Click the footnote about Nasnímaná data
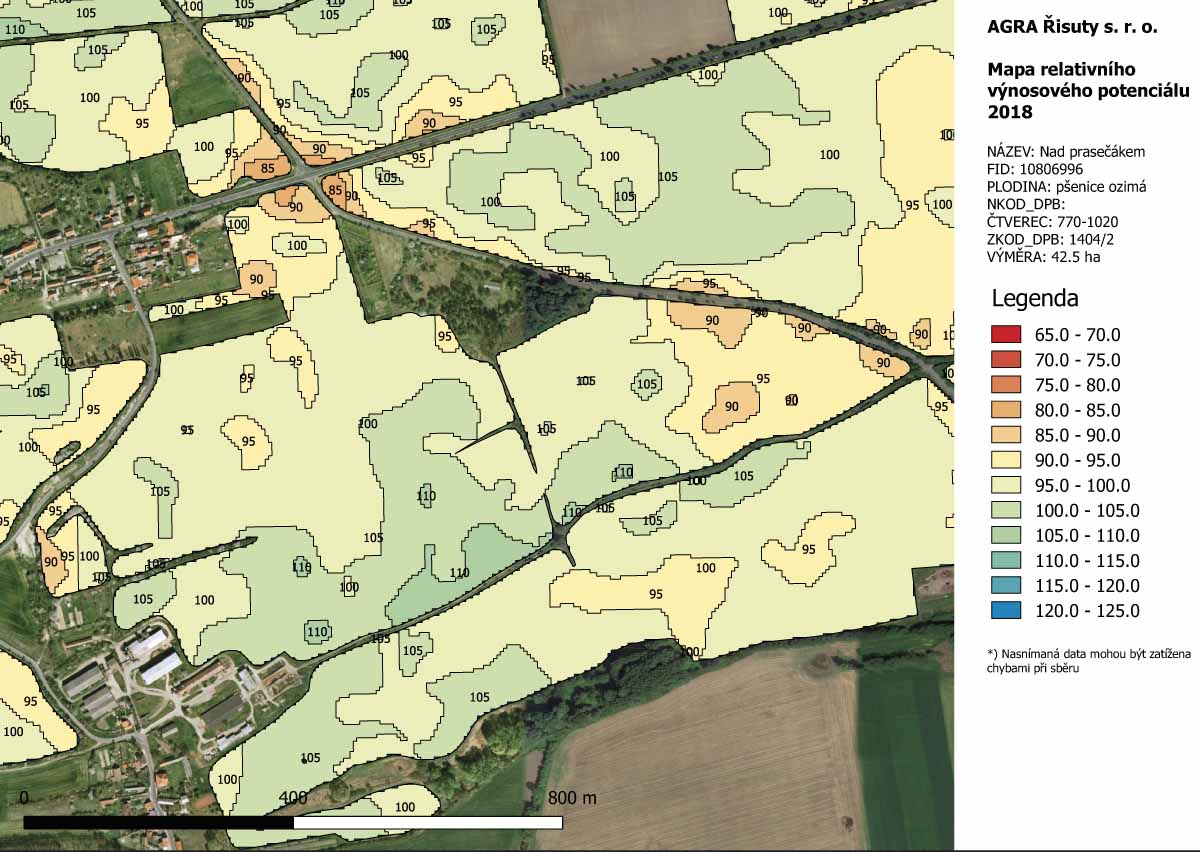Image resolution: width=1200 pixels, height=852 pixels. pyautogui.click(x=1088, y=661)
